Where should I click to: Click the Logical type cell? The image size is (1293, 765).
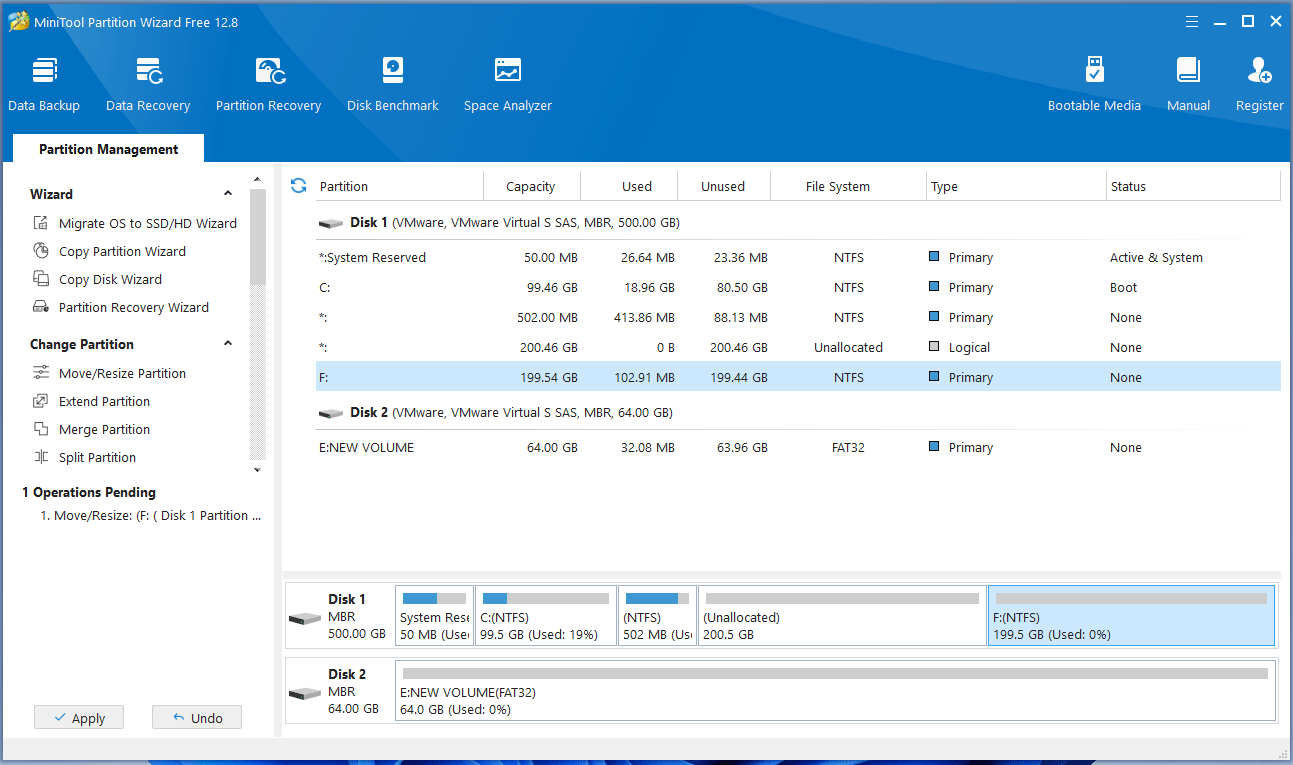pos(969,347)
